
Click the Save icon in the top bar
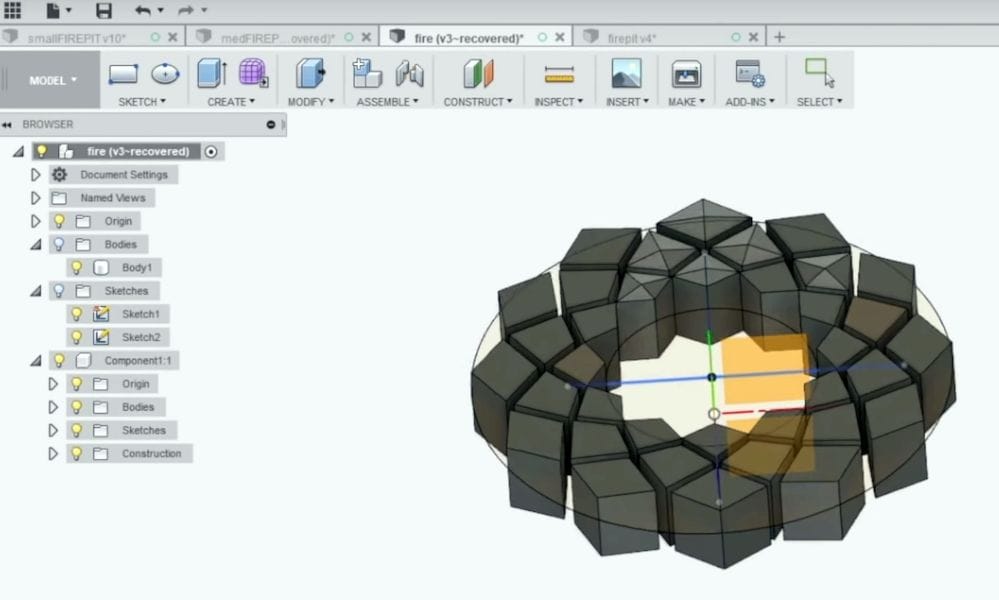pos(104,11)
